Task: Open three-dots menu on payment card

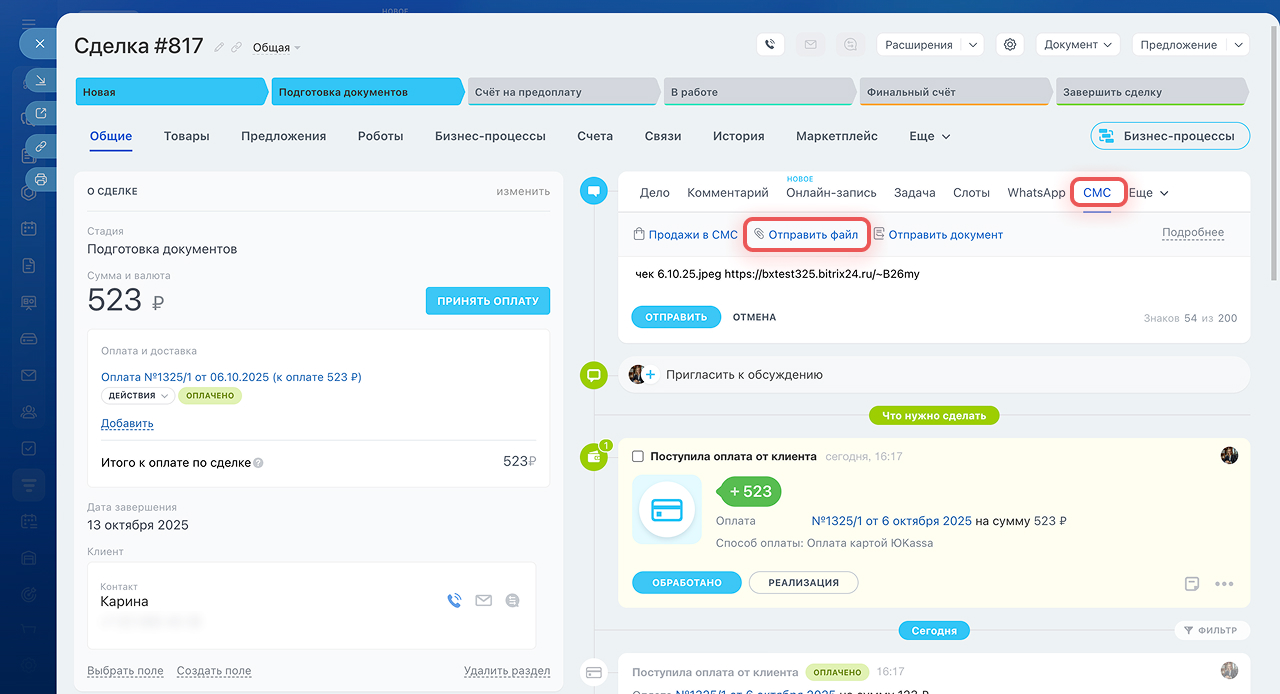Action: click(x=1224, y=584)
